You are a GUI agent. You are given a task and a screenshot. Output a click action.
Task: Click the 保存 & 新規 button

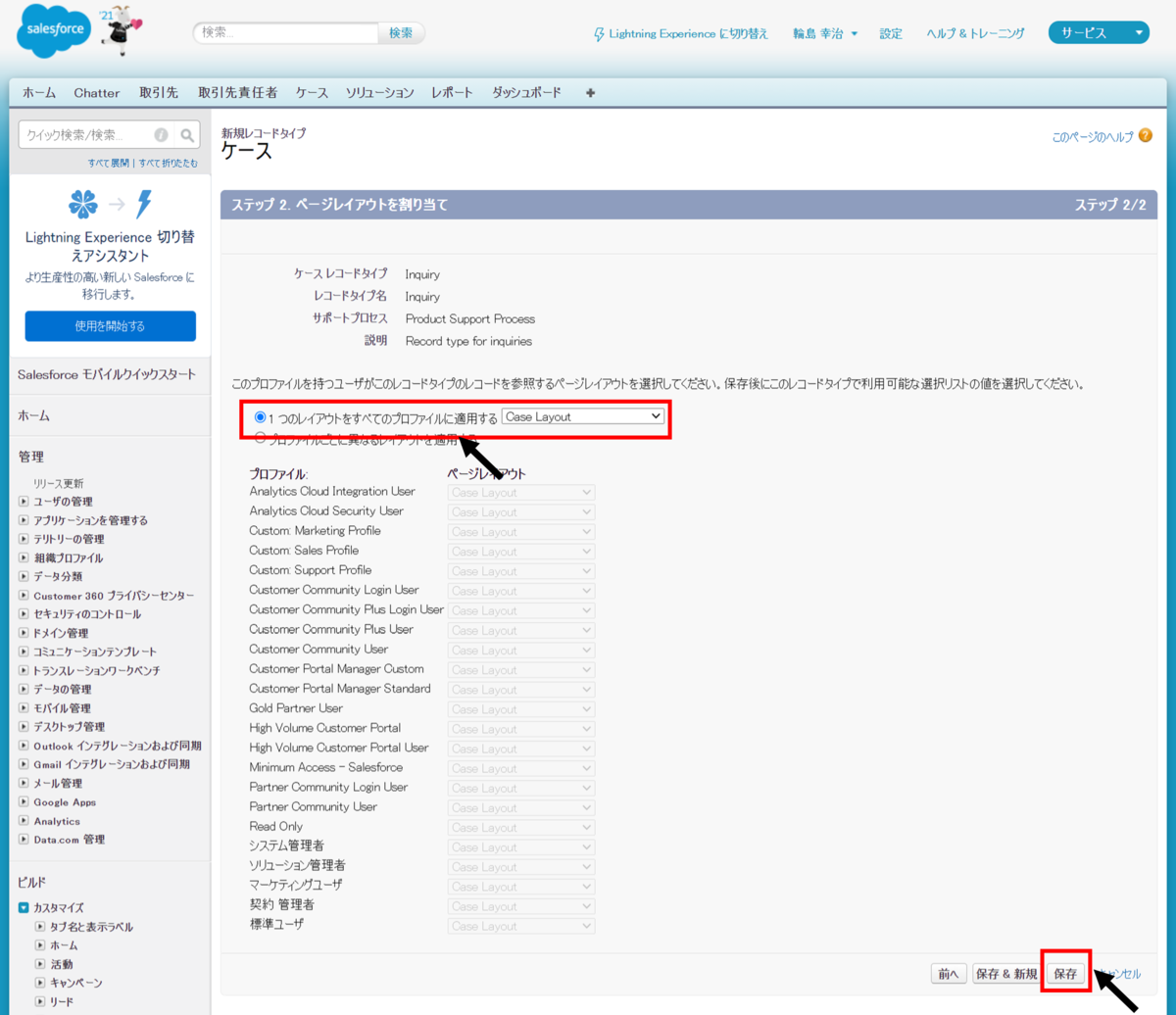coord(1006,974)
